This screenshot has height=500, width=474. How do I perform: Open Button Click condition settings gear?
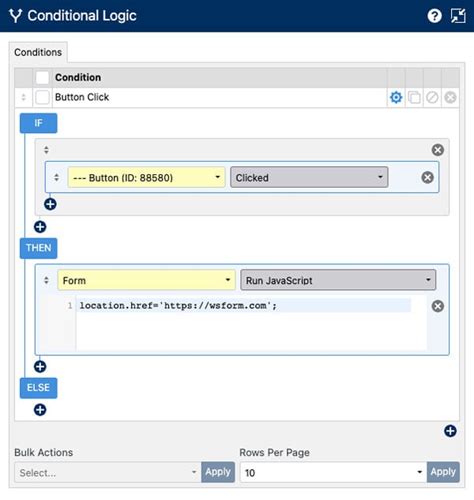[396, 98]
